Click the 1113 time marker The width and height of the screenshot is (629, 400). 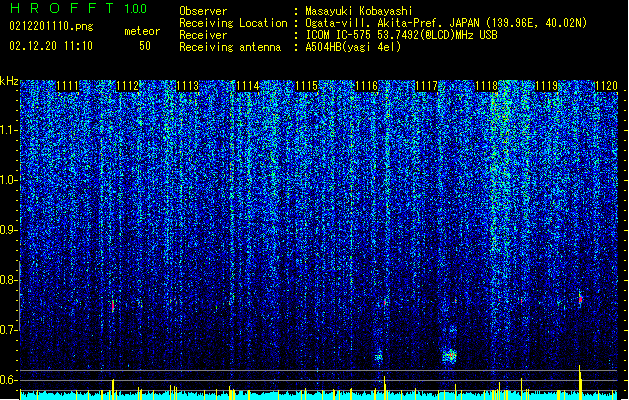pos(187,86)
